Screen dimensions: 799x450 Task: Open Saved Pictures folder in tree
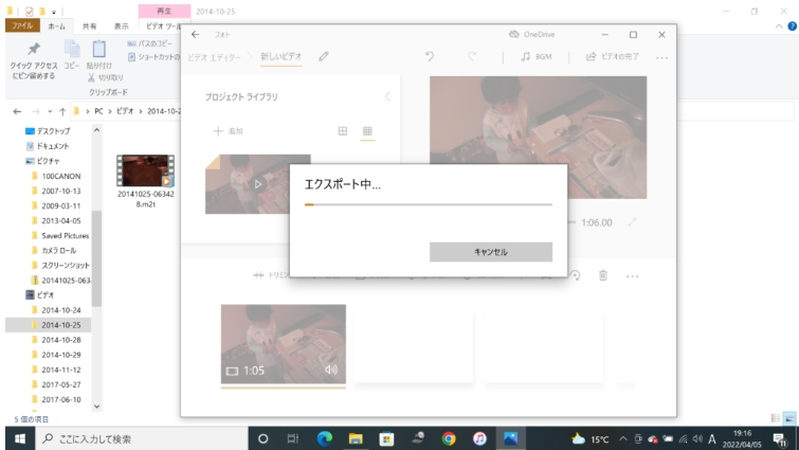click(x=60, y=235)
